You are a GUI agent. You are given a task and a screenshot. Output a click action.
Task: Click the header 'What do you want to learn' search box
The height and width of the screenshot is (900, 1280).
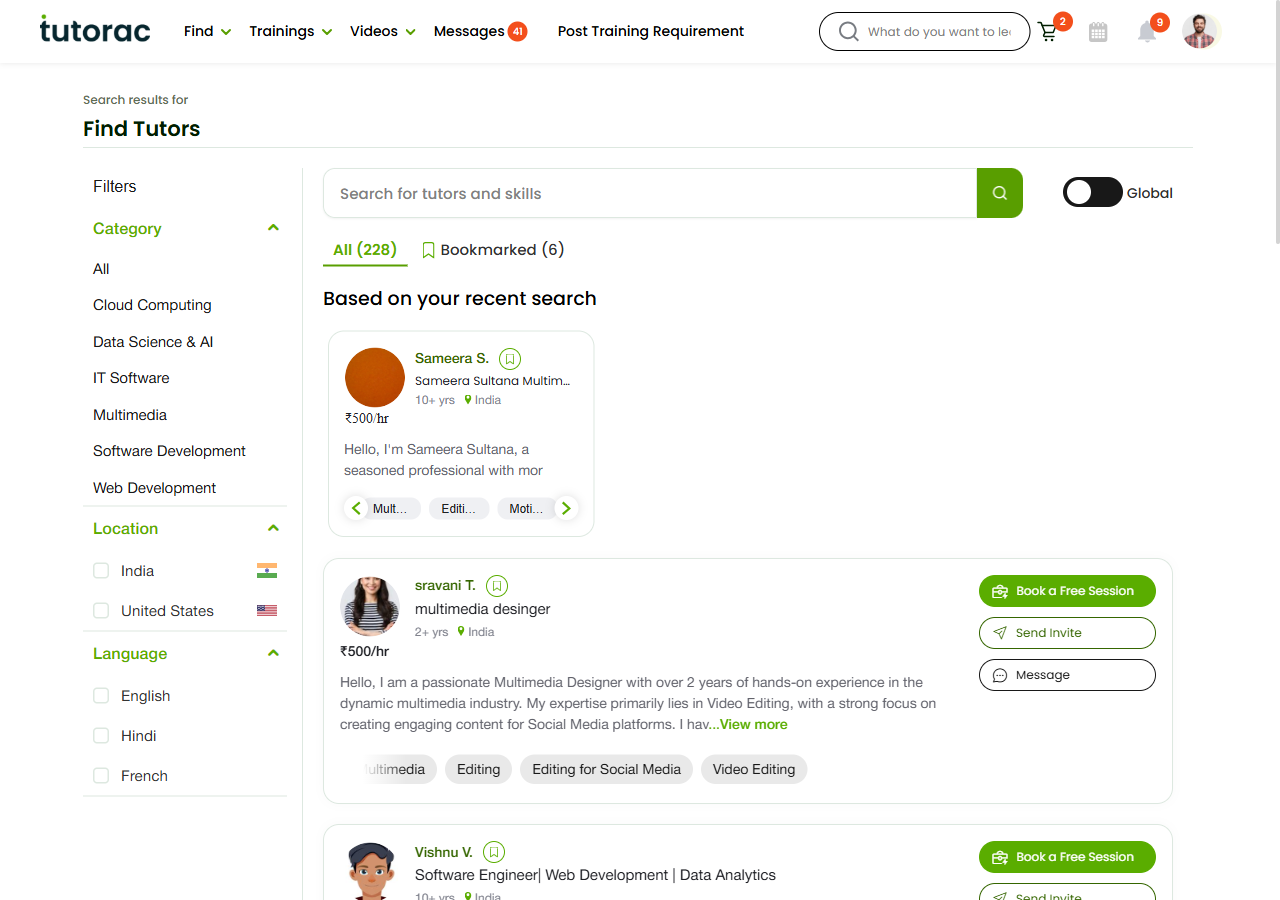point(924,32)
